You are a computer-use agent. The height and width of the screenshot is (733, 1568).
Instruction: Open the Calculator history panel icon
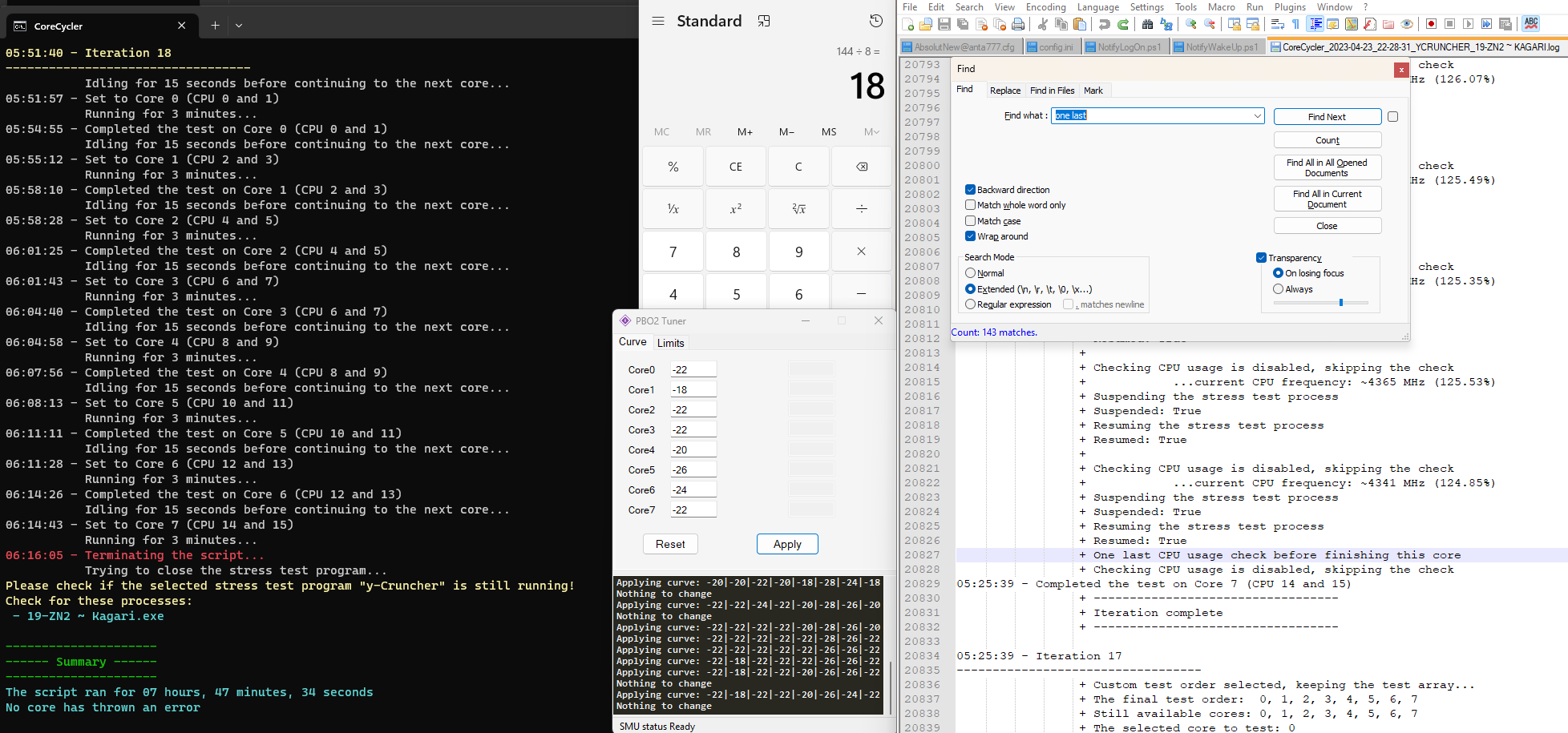(x=876, y=21)
